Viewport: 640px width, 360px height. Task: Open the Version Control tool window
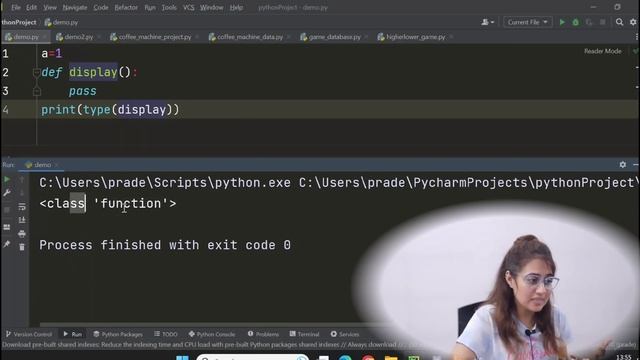tap(29, 334)
